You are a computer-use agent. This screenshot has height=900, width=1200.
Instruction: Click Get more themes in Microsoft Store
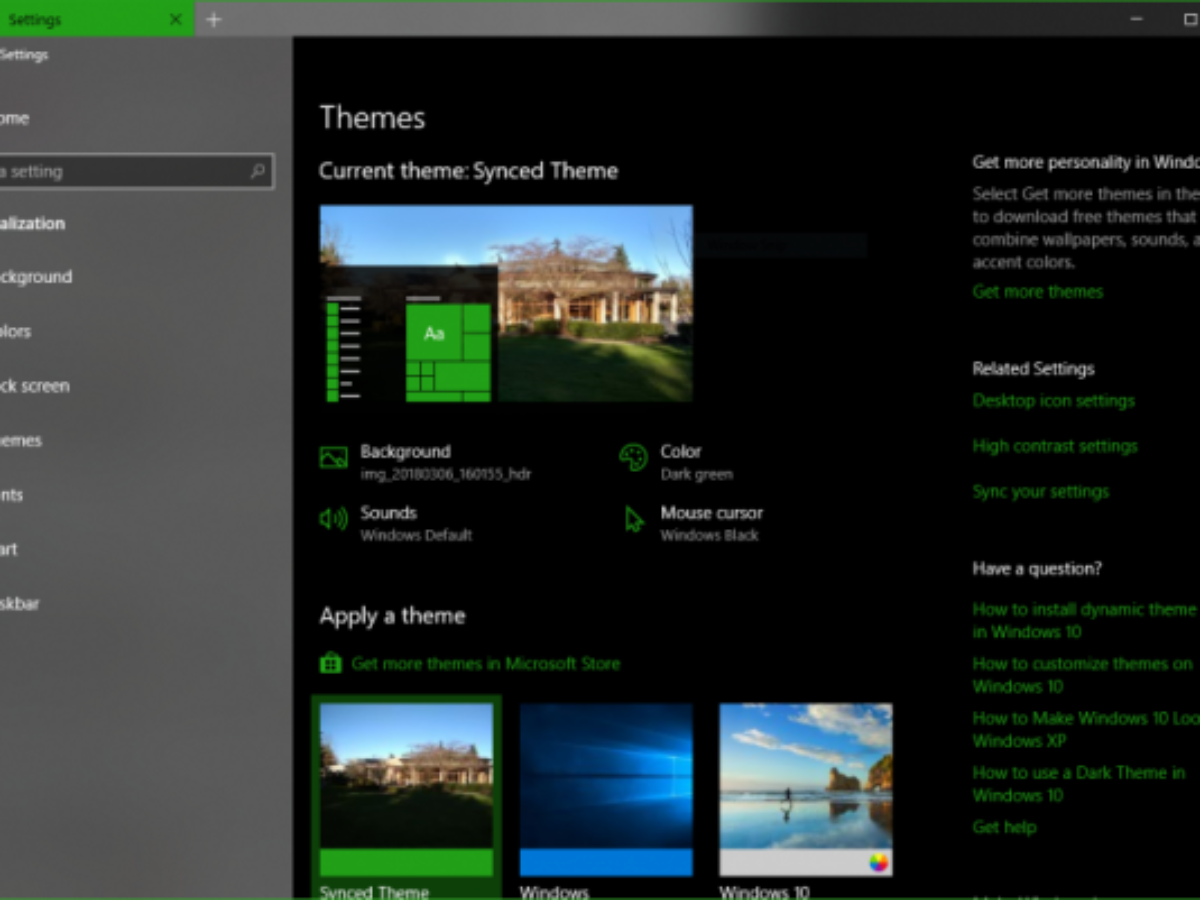[486, 663]
